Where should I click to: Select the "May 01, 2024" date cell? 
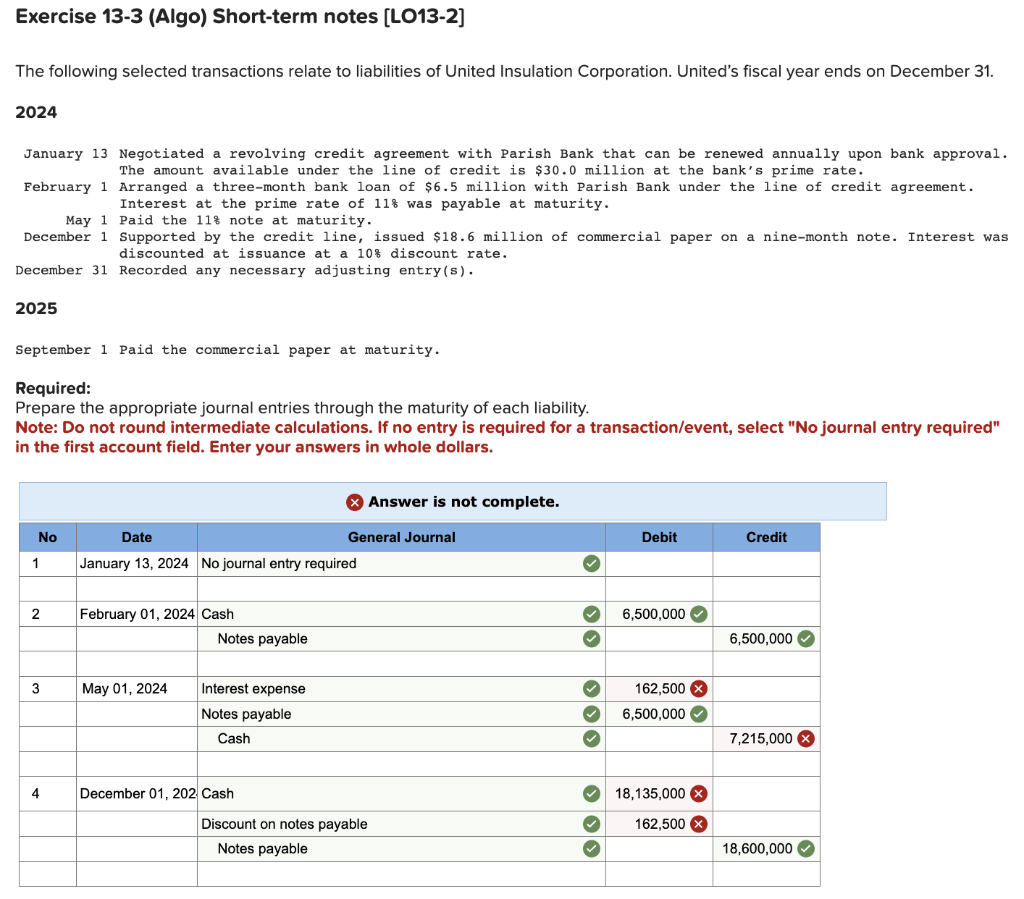136,688
